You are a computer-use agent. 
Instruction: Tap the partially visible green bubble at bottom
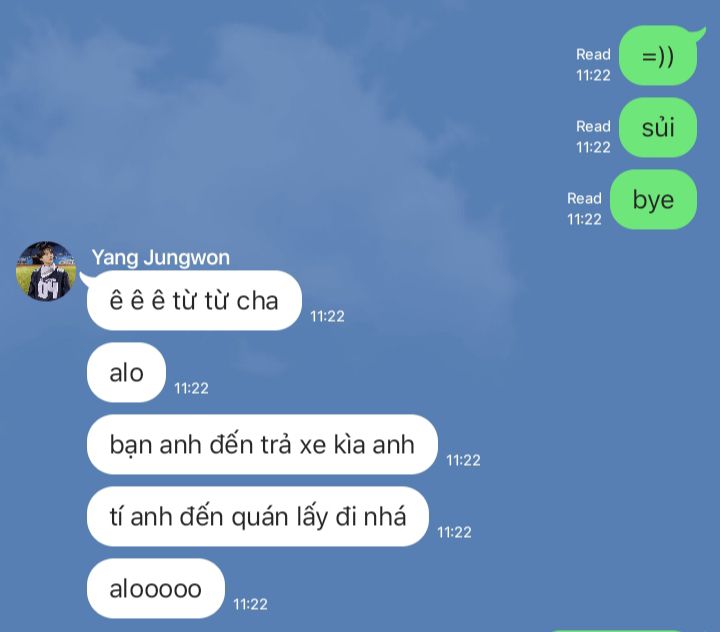click(615, 631)
